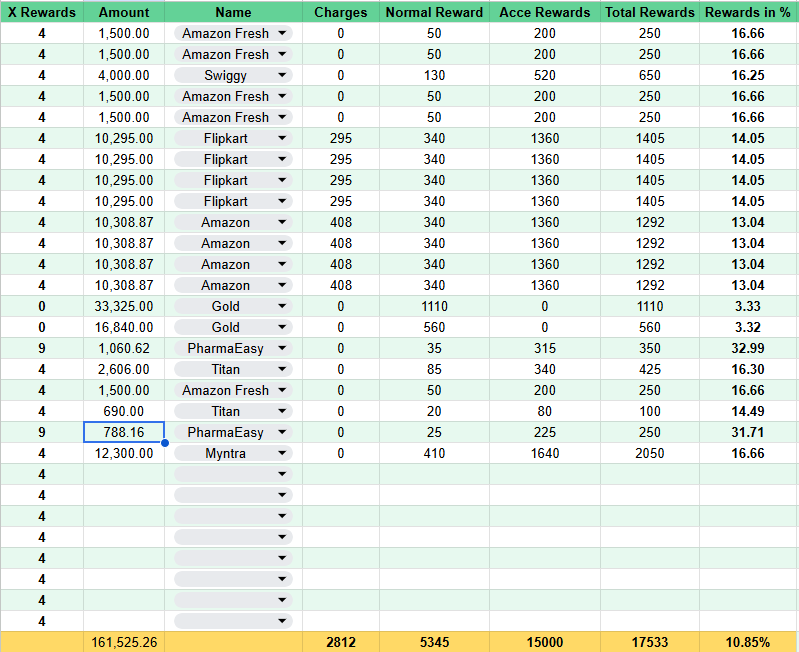Image resolution: width=799 pixels, height=652 pixels.
Task: Select the 2050 total rewards cell
Action: (x=650, y=453)
